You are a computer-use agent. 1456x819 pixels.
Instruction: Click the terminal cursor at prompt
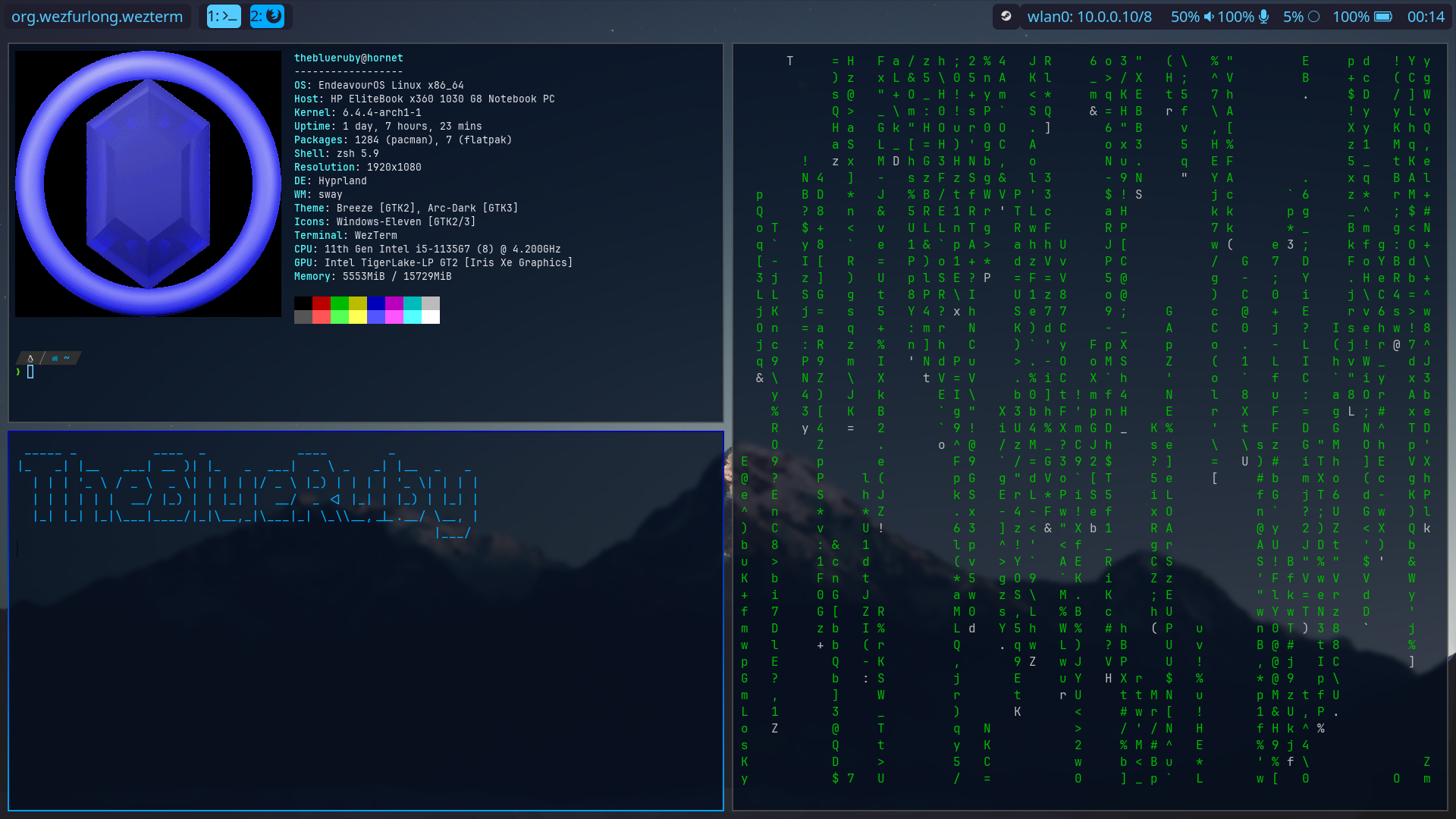30,372
